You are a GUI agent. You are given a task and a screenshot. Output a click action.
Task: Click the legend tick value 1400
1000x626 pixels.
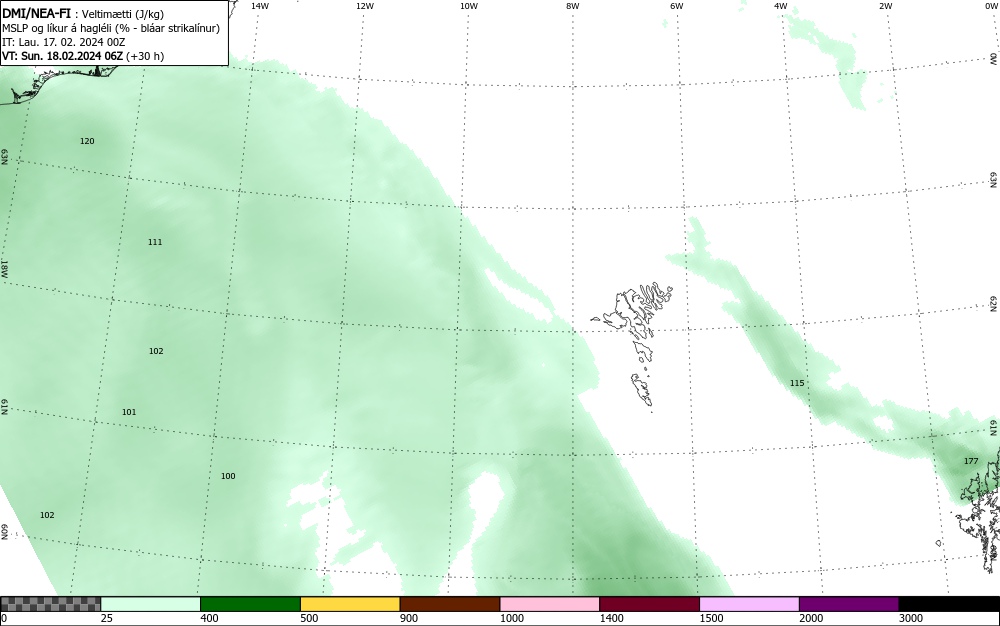(x=612, y=618)
